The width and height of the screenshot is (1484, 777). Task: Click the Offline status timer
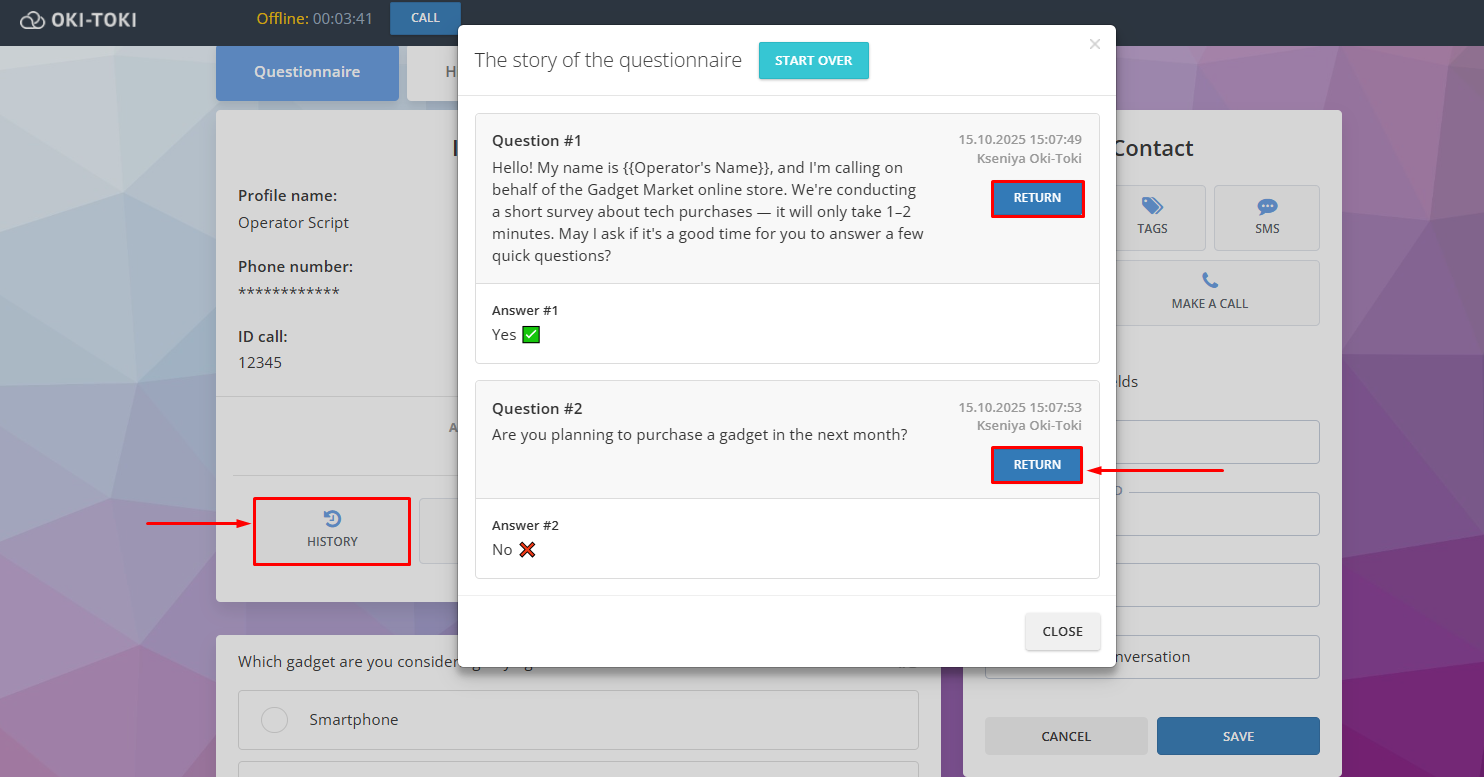(314, 19)
